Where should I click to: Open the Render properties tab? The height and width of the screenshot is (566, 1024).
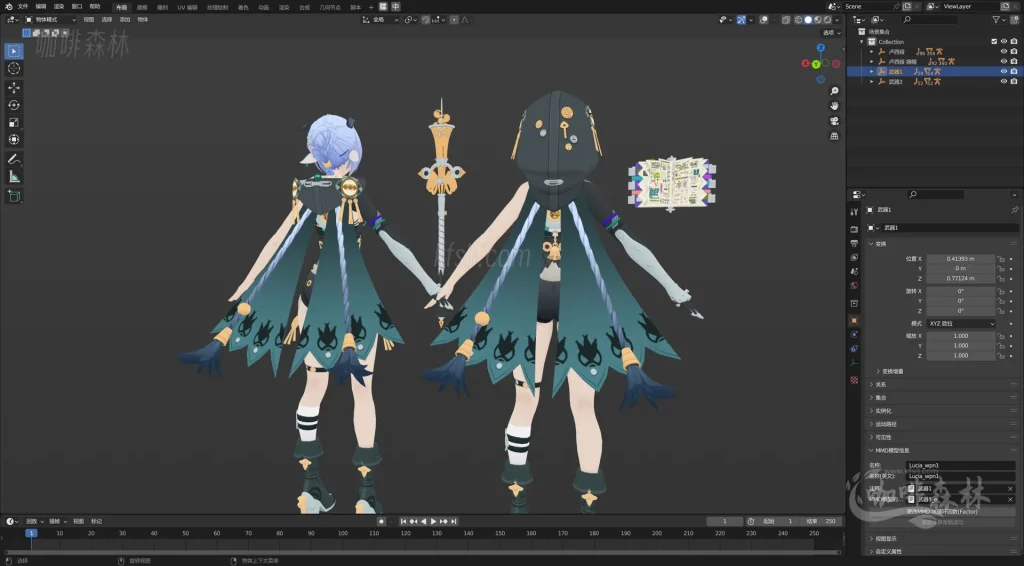(854, 229)
